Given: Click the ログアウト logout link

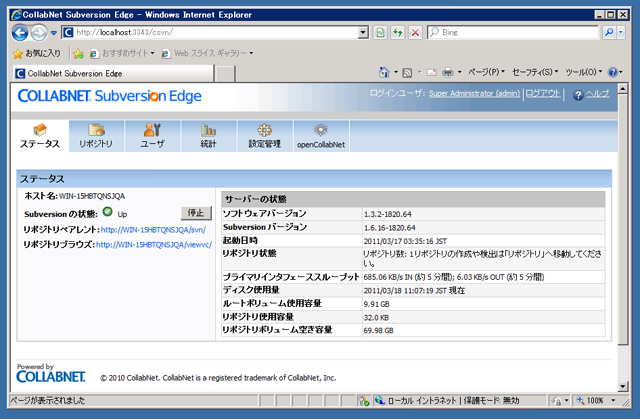Looking at the screenshot, I should 543,93.
